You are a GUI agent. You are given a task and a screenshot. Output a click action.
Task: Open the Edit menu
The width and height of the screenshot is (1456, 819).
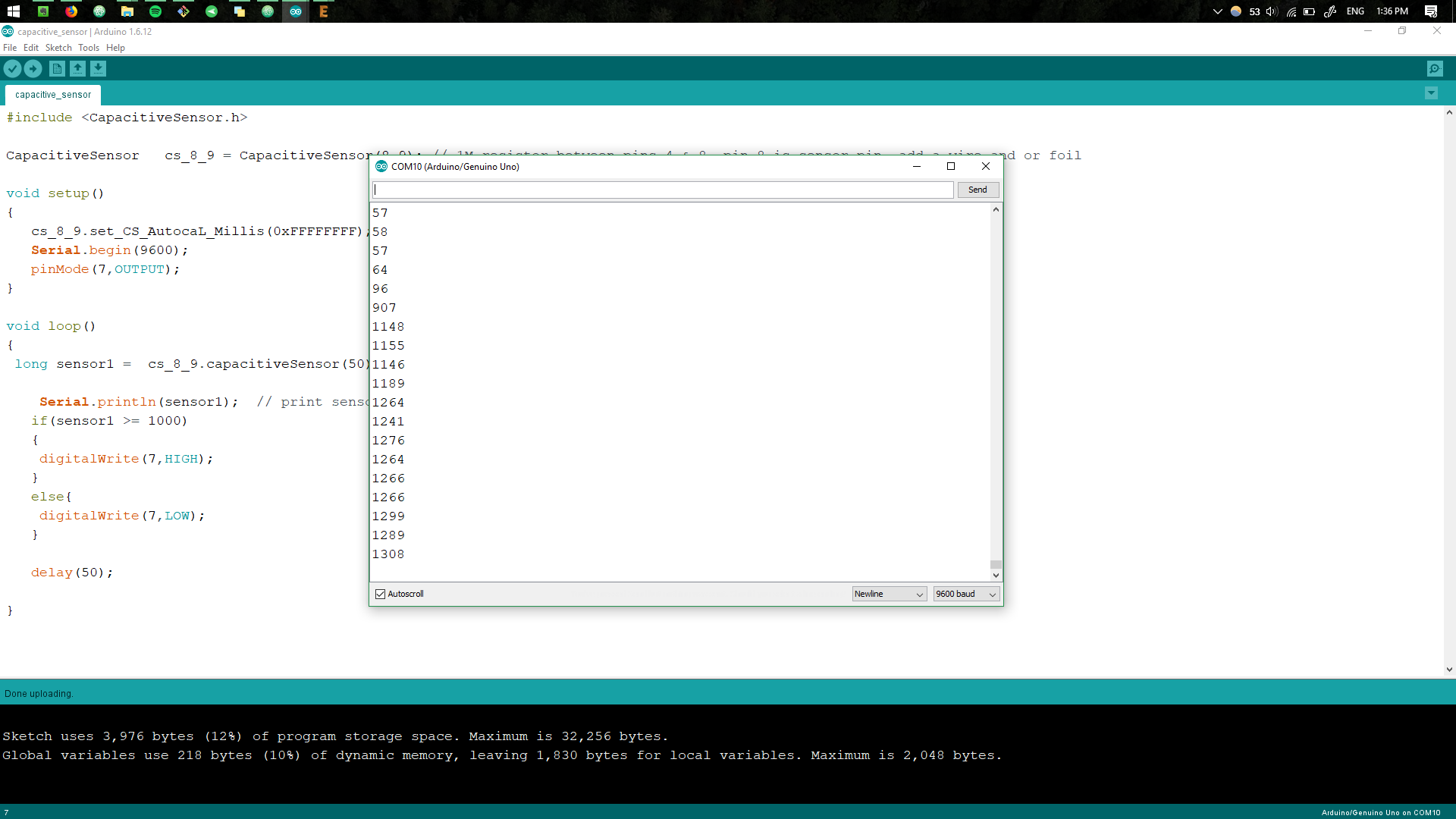[31, 48]
